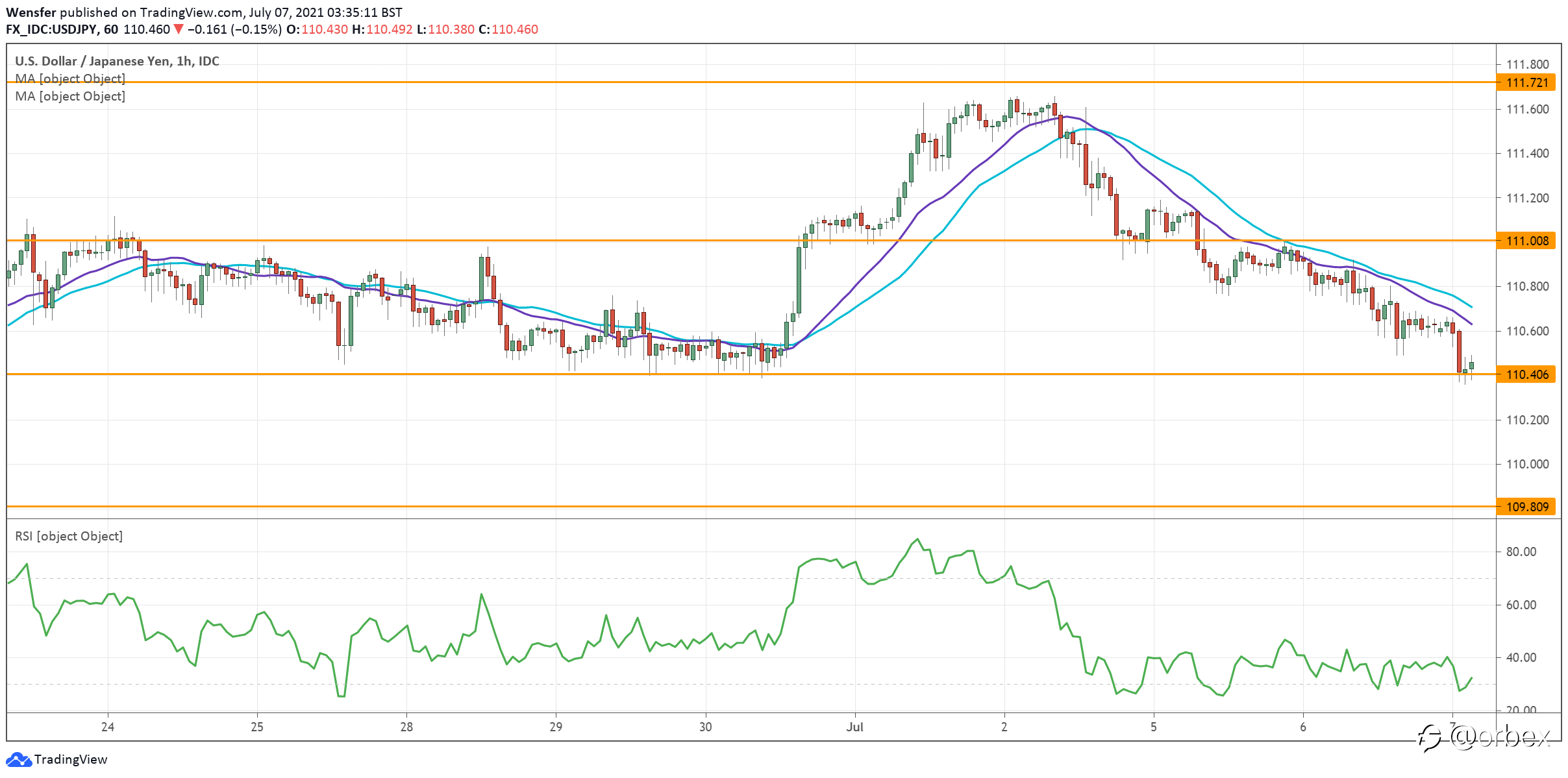Click the Jul label on time axis
Image resolution: width=1568 pixels, height=778 pixels.
854,727
